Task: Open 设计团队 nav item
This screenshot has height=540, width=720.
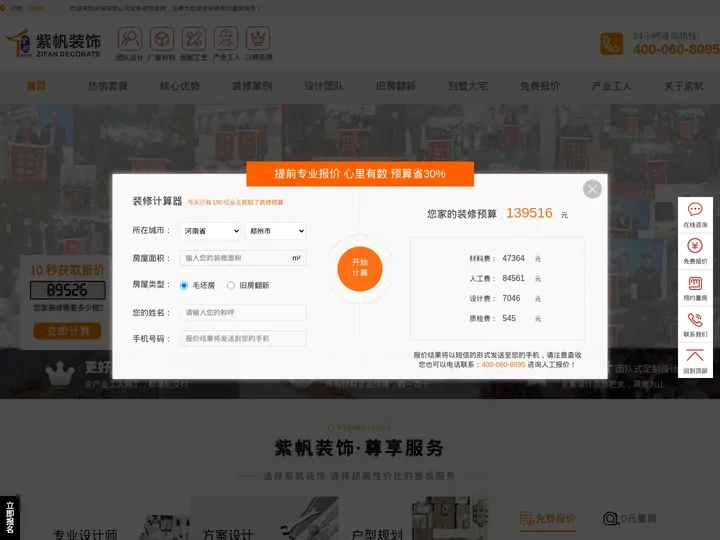Action: click(x=324, y=86)
